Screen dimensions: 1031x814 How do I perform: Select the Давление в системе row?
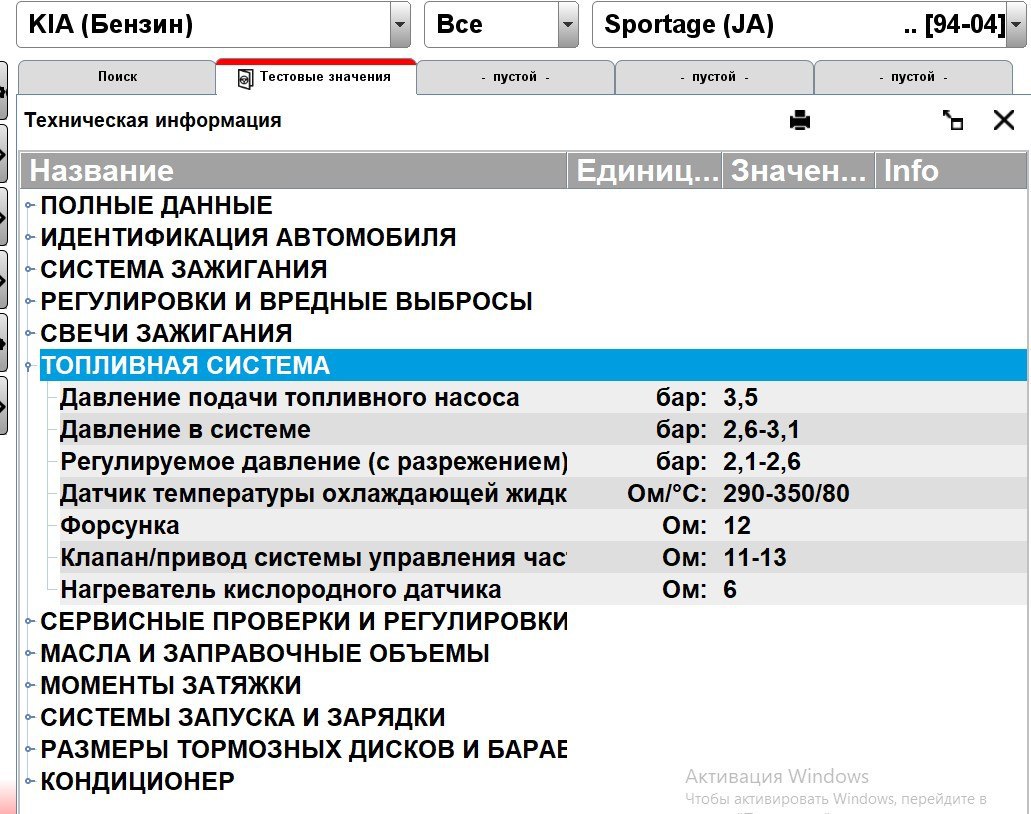(542, 429)
